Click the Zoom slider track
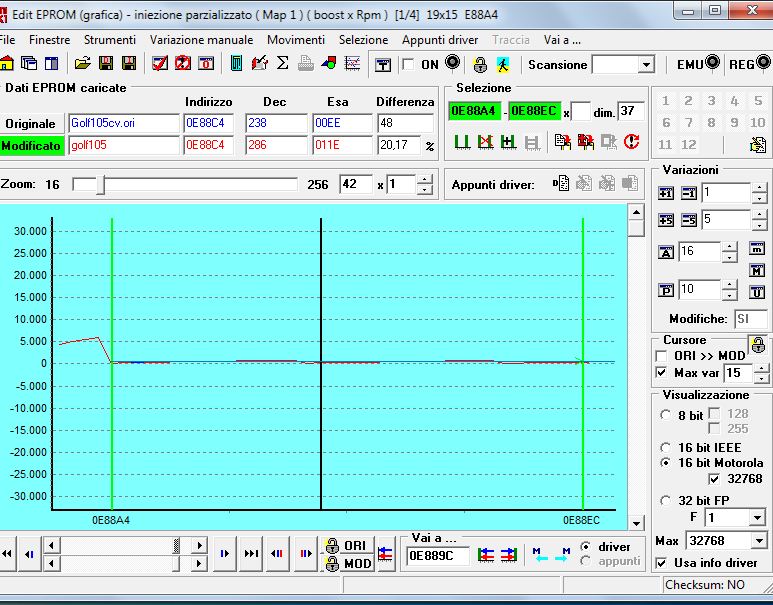The width and height of the screenshot is (773, 605). pyautogui.click(x=200, y=185)
